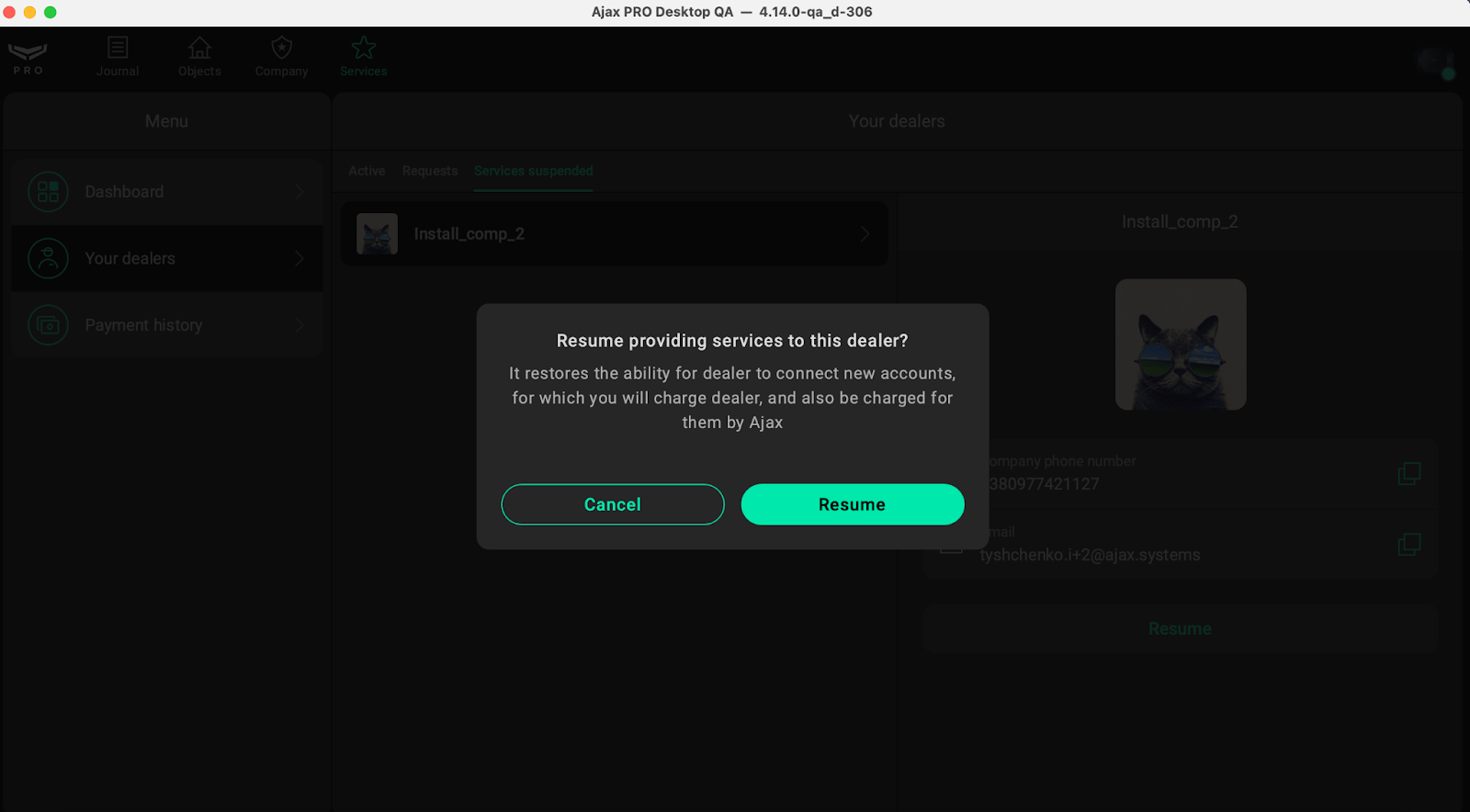Screen dimensions: 1470x812
Task: Expand the Dashboard menu chevron
Action: (300, 192)
